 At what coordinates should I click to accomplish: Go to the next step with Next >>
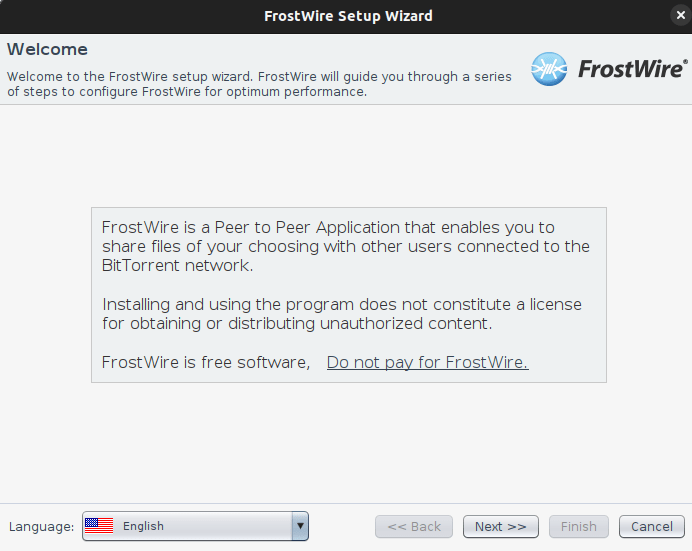click(x=500, y=526)
